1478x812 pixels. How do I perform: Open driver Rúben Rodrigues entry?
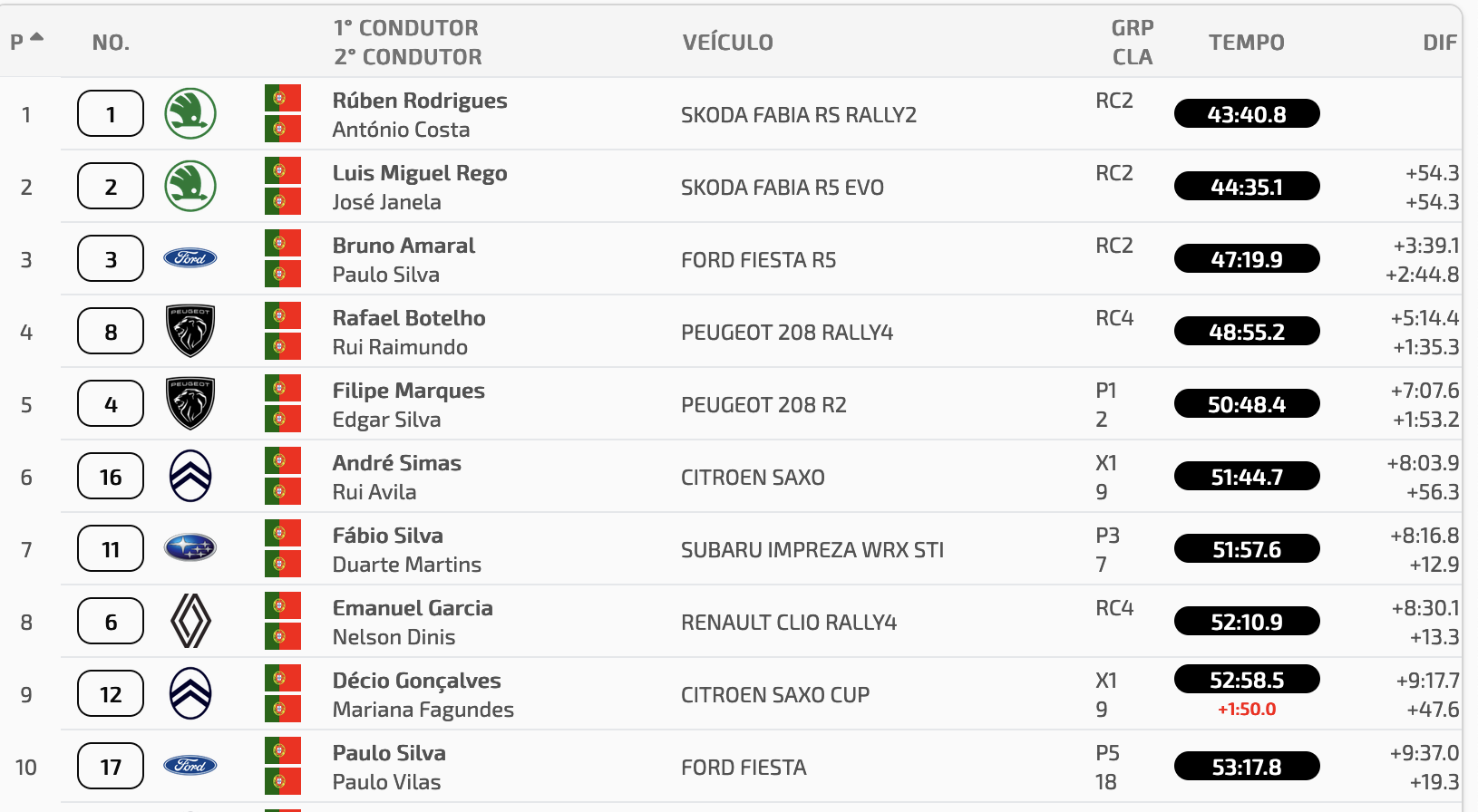(420, 101)
